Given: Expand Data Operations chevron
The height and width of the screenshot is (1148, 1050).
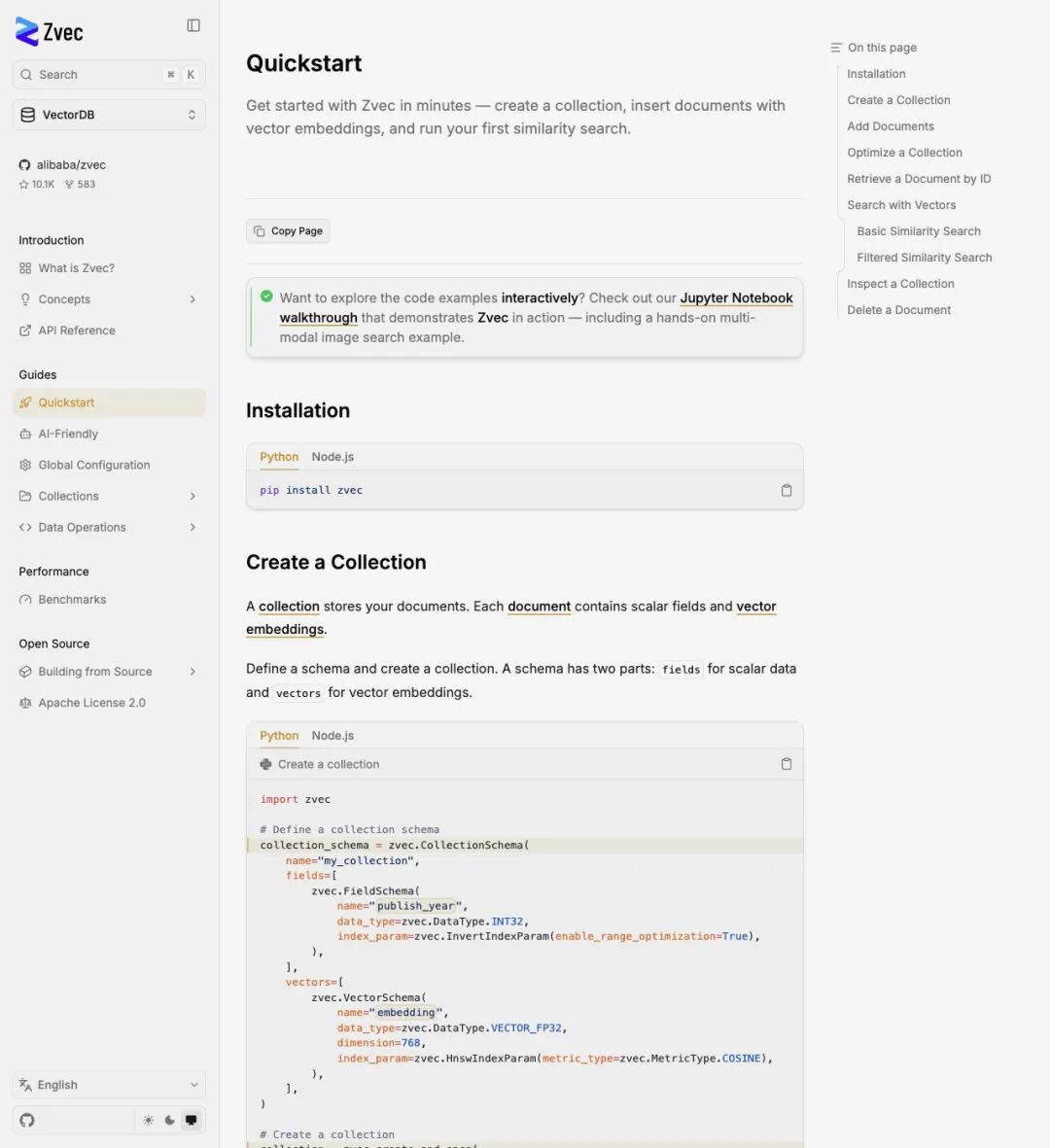Looking at the screenshot, I should 192,527.
